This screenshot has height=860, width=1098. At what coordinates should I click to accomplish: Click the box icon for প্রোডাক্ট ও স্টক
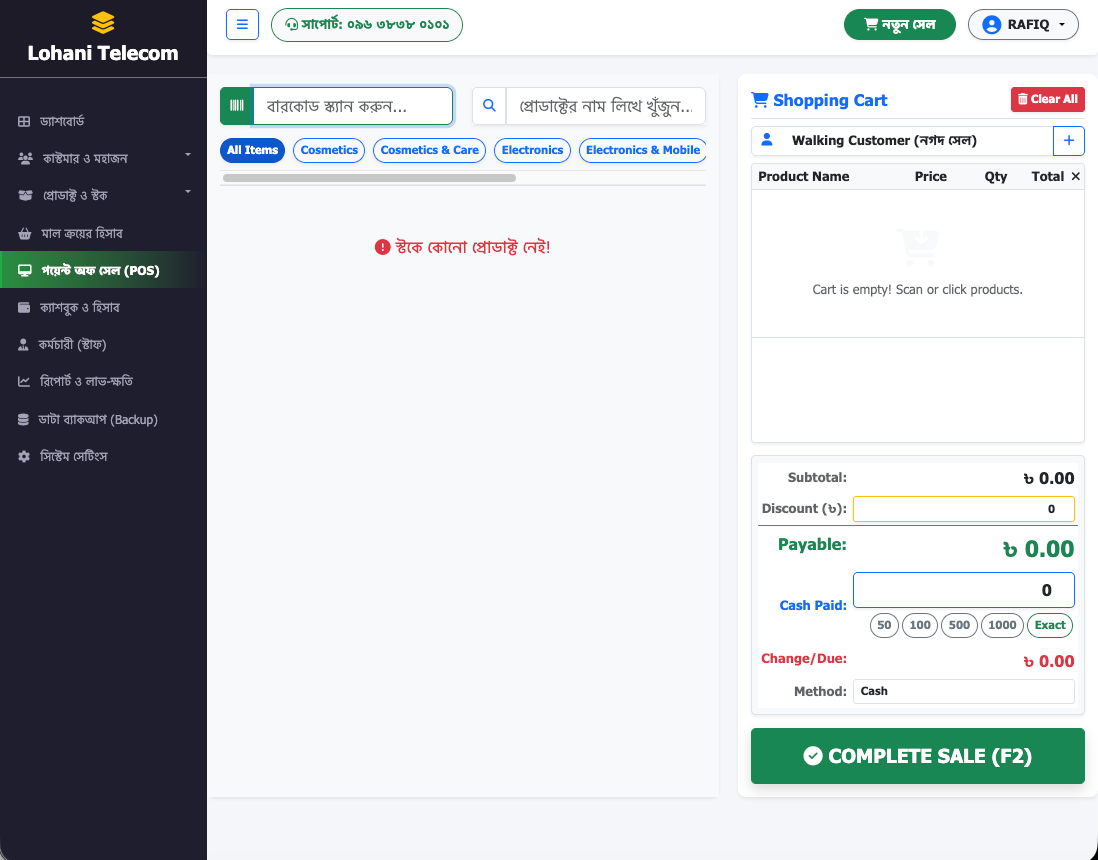coord(25,195)
